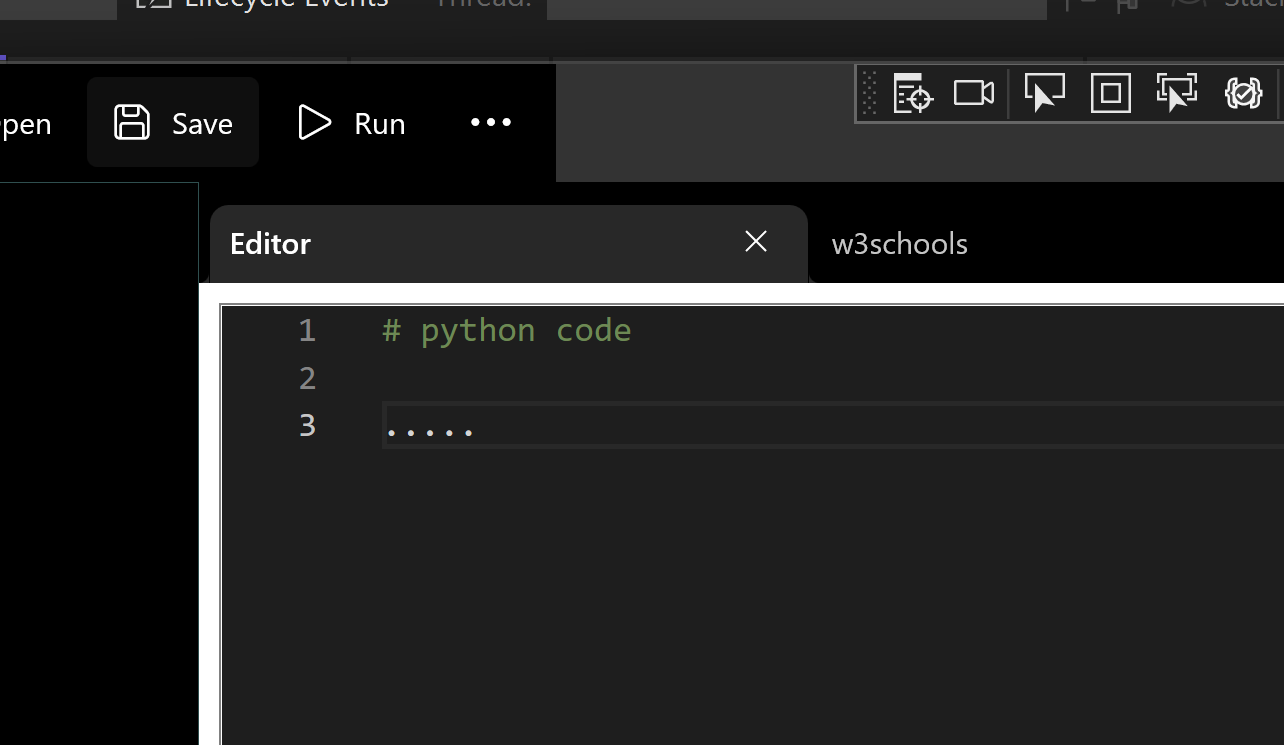Image resolution: width=1284 pixels, height=745 pixels.
Task: Click the Save floppy disk icon
Action: (131, 122)
